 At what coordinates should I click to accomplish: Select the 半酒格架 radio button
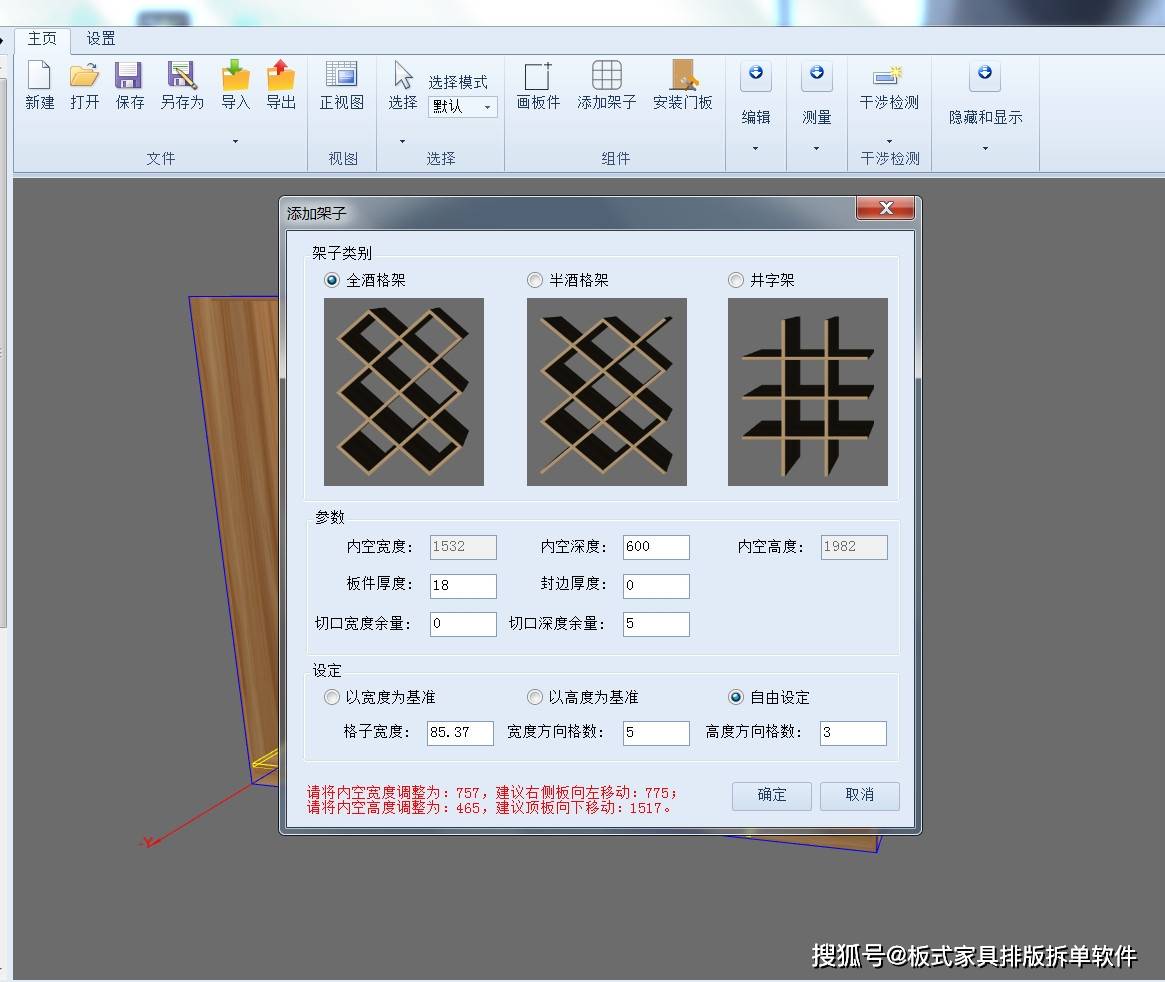pos(535,281)
